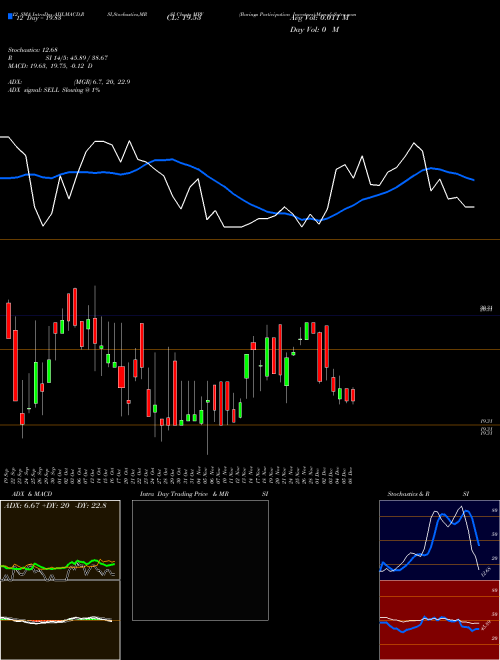Screen dimensions: 500x660
Task: Click the 'Avg Vol: 0.011 M' text
Action: (x=319, y=18)
